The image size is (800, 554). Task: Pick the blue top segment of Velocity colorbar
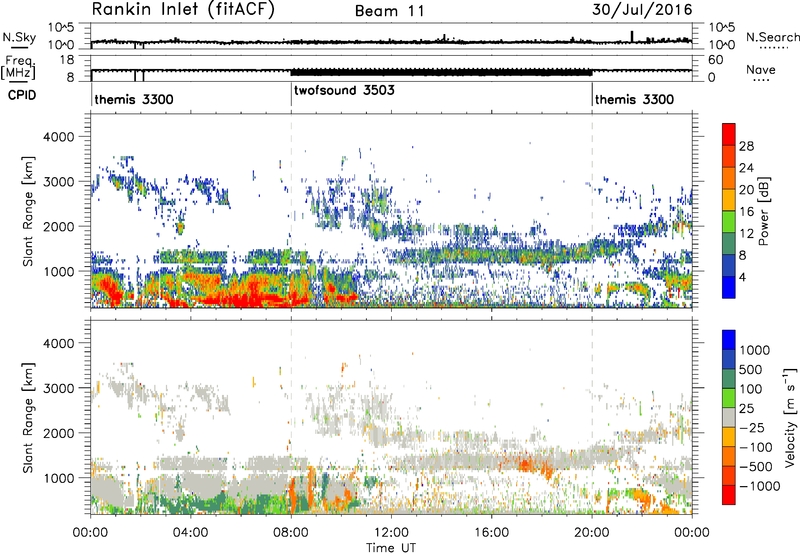(729, 340)
